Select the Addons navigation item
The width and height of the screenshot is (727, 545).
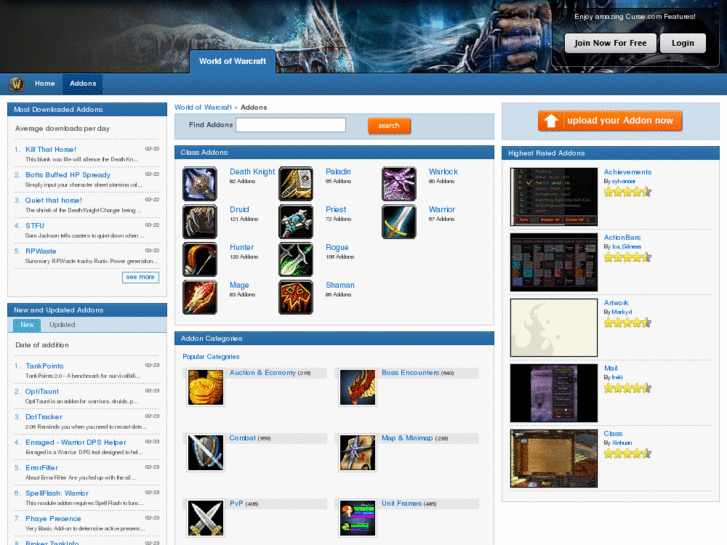coord(83,83)
